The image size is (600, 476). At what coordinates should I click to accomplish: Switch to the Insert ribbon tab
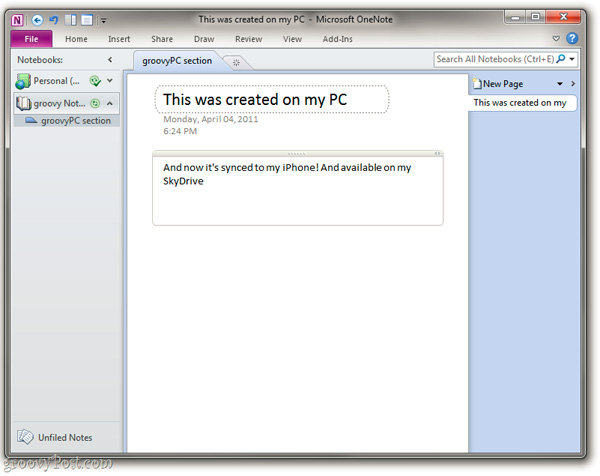[119, 39]
